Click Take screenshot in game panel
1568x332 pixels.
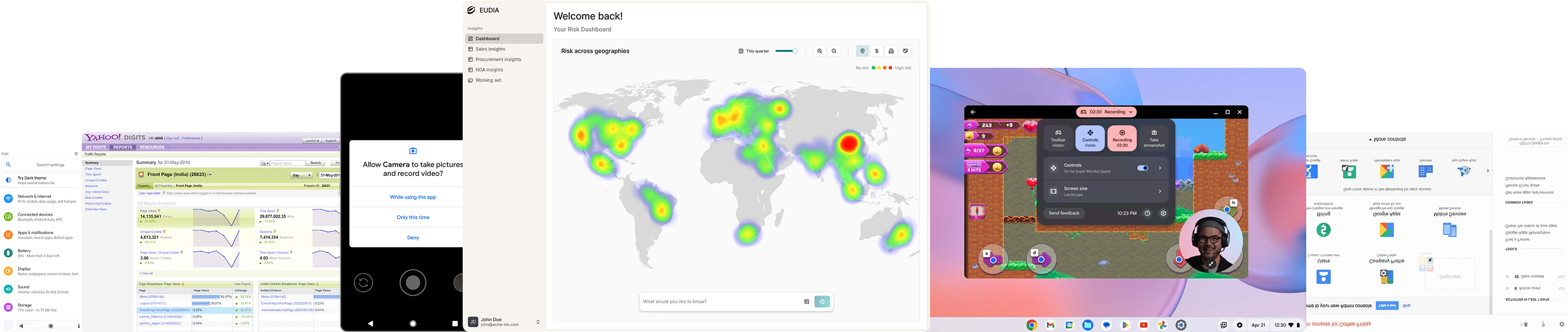click(1153, 139)
